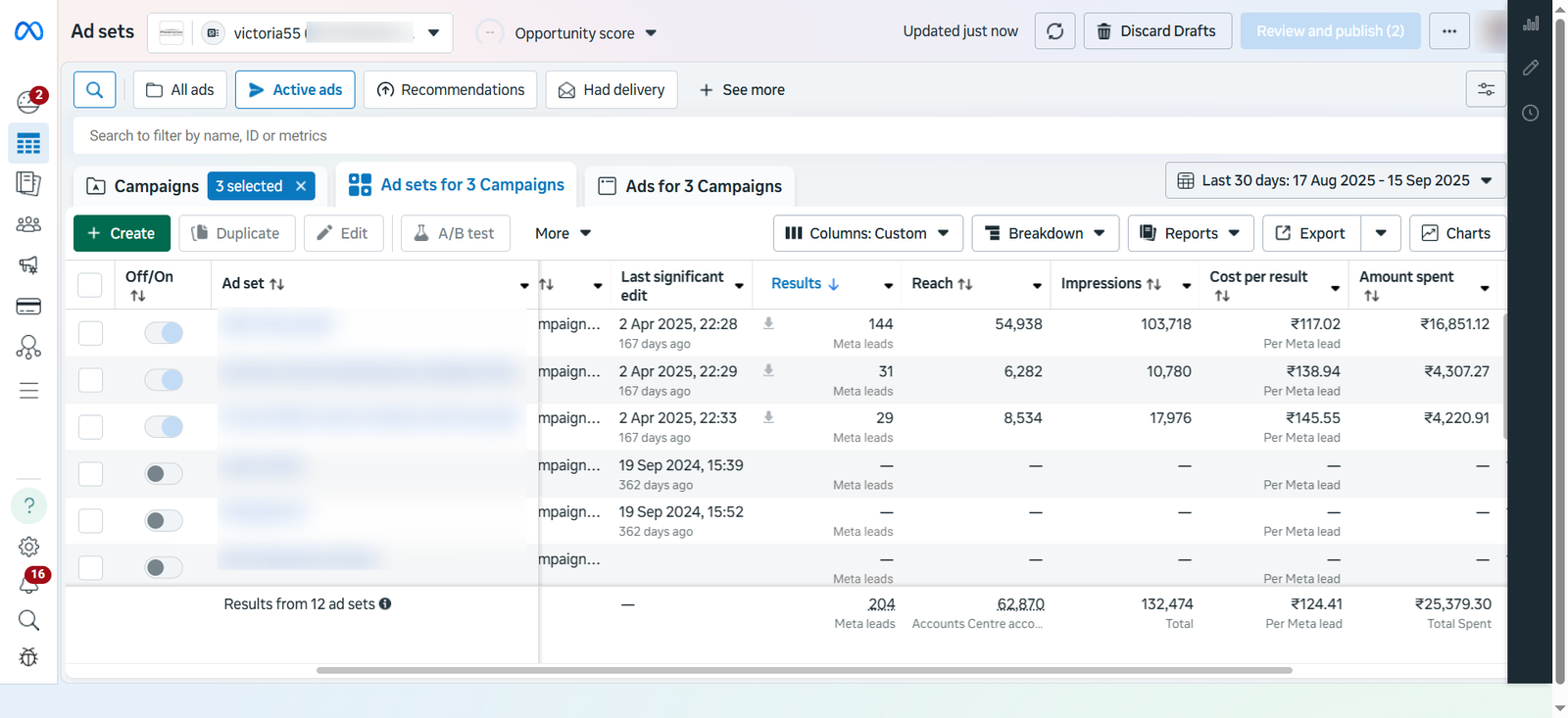Open the Audiences people icon in sidebar
This screenshot has width=1568, height=718.
click(28, 224)
